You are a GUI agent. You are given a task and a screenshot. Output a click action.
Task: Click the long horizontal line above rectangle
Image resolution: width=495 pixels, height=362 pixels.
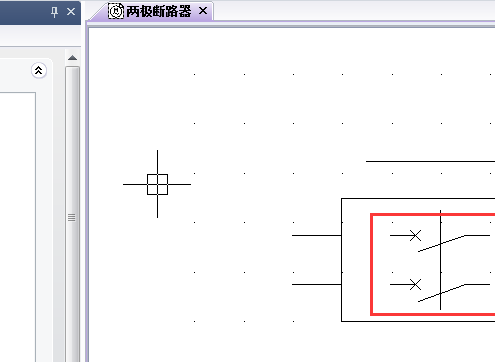click(430, 161)
